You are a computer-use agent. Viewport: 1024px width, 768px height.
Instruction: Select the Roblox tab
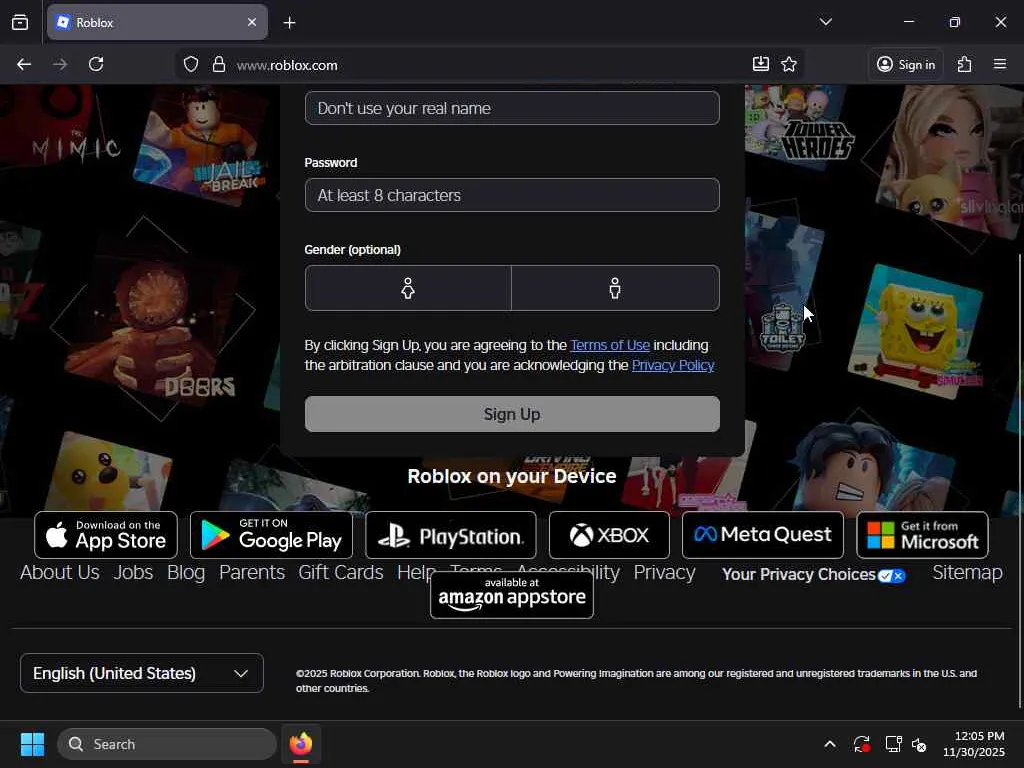157,22
